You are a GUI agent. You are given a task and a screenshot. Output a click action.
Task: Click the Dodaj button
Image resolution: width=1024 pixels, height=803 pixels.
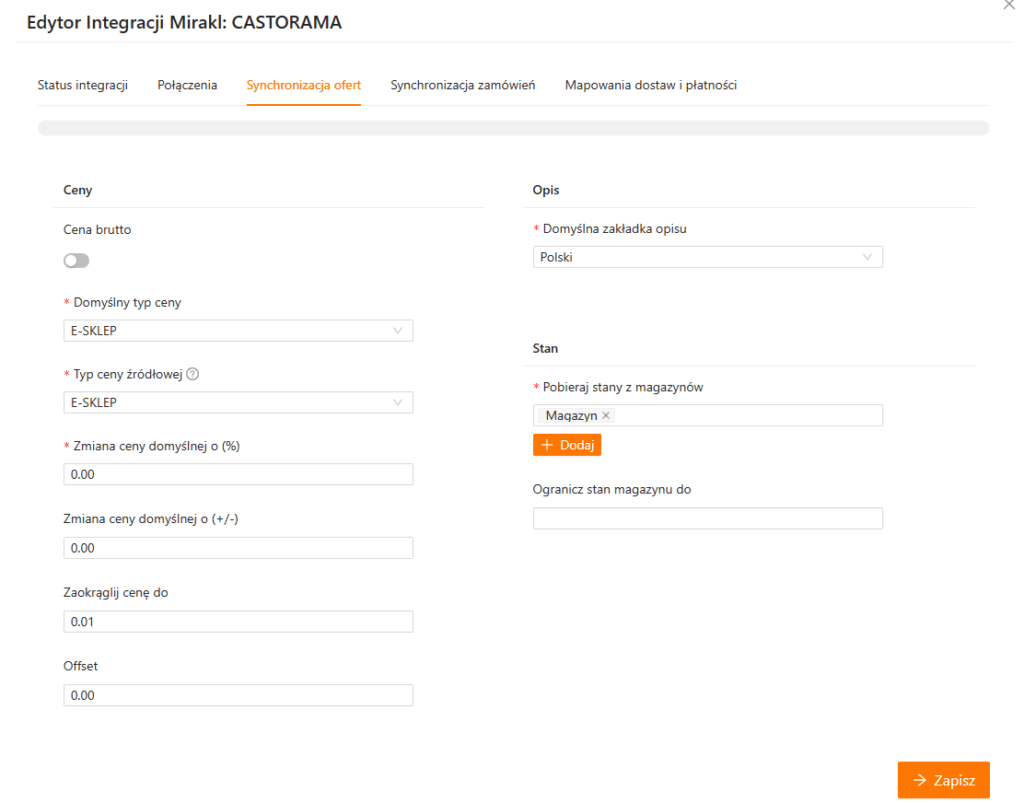(x=567, y=445)
